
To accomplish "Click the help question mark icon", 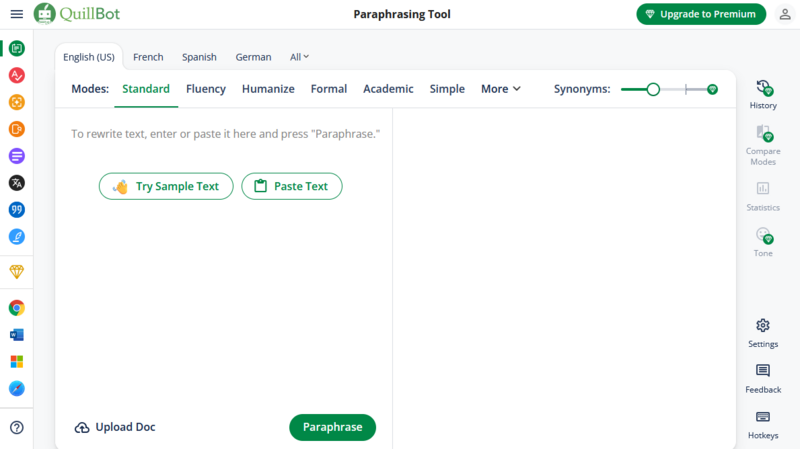I will point(16,427).
